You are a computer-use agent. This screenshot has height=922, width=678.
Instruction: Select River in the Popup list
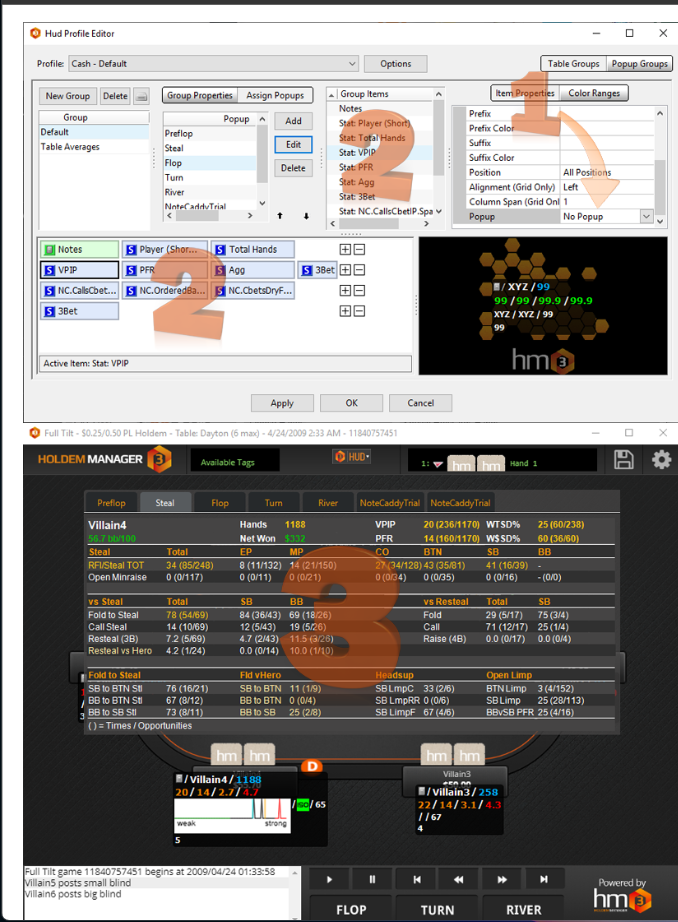tap(210, 192)
